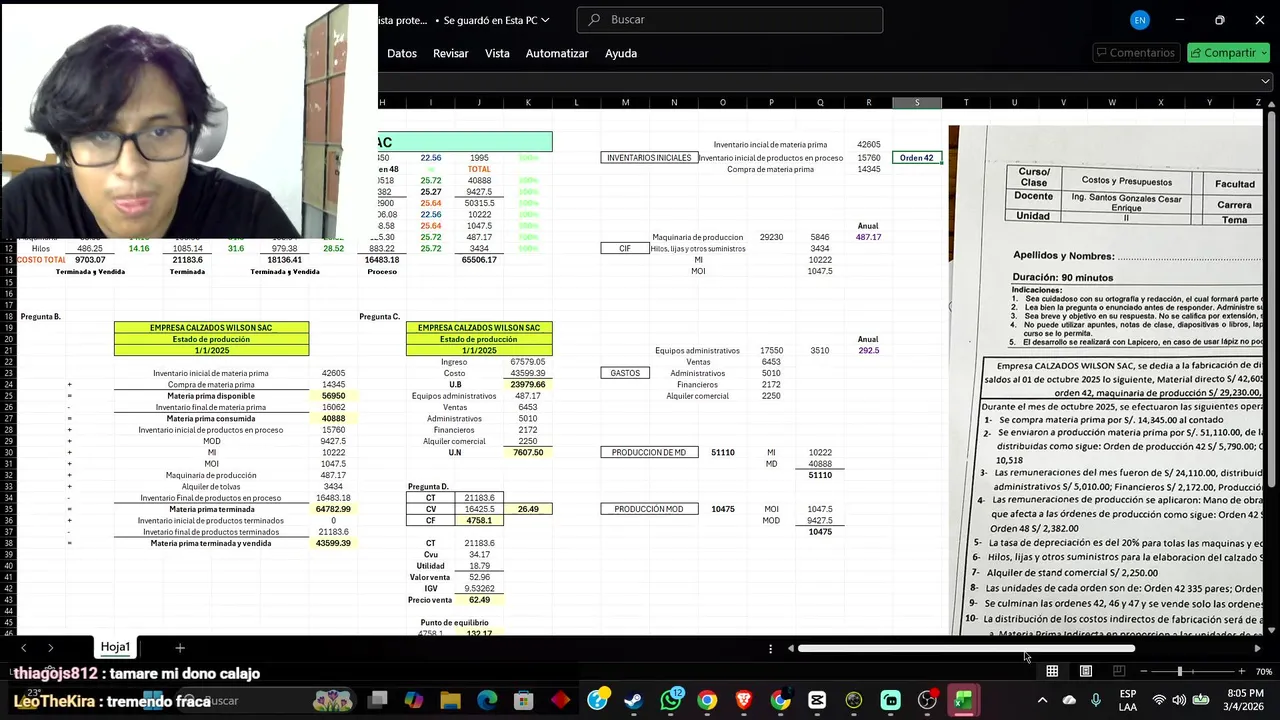Open CapCut from the taskbar
The width and height of the screenshot is (1280, 720).
coord(817,700)
